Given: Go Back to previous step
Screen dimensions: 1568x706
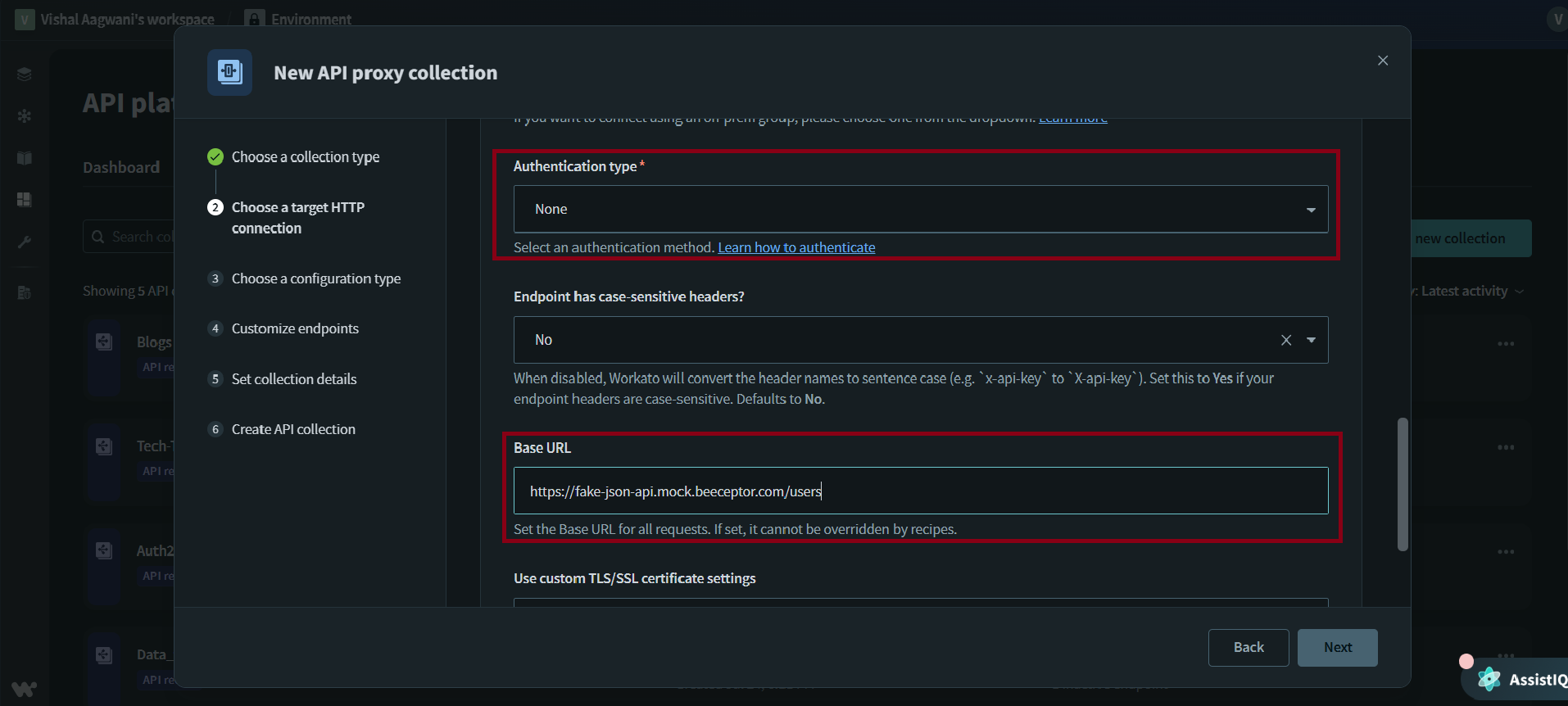Looking at the screenshot, I should coord(1249,647).
